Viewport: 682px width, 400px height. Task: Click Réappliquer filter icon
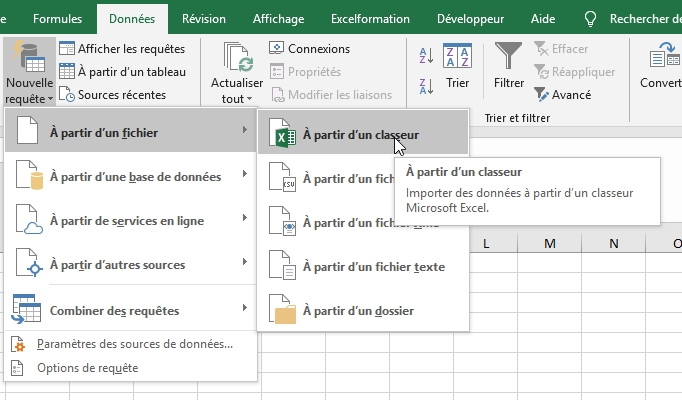tap(541, 71)
